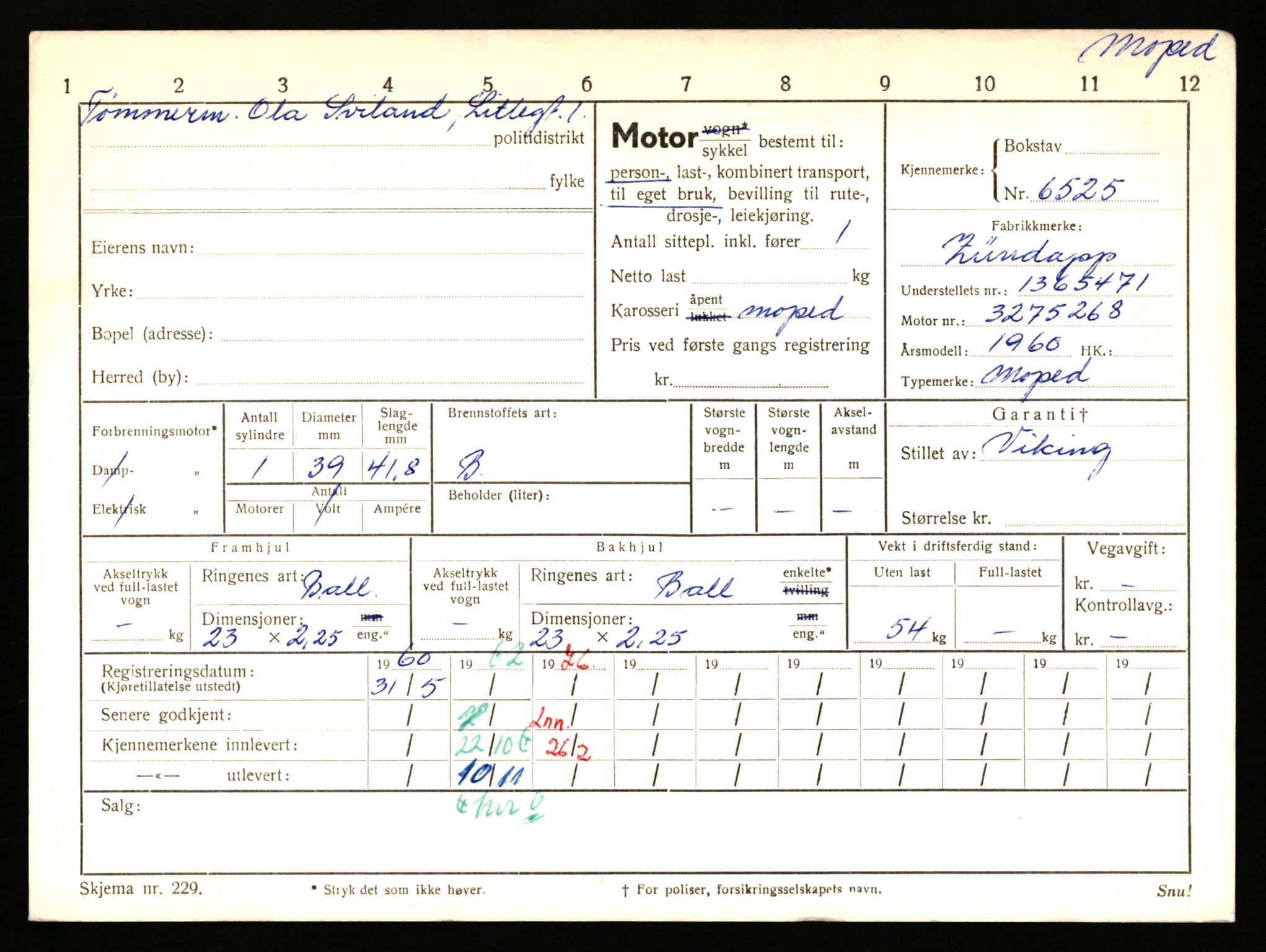Click the 'Bopel (adresse):' label
This screenshot has height=952, width=1266.
152,334
